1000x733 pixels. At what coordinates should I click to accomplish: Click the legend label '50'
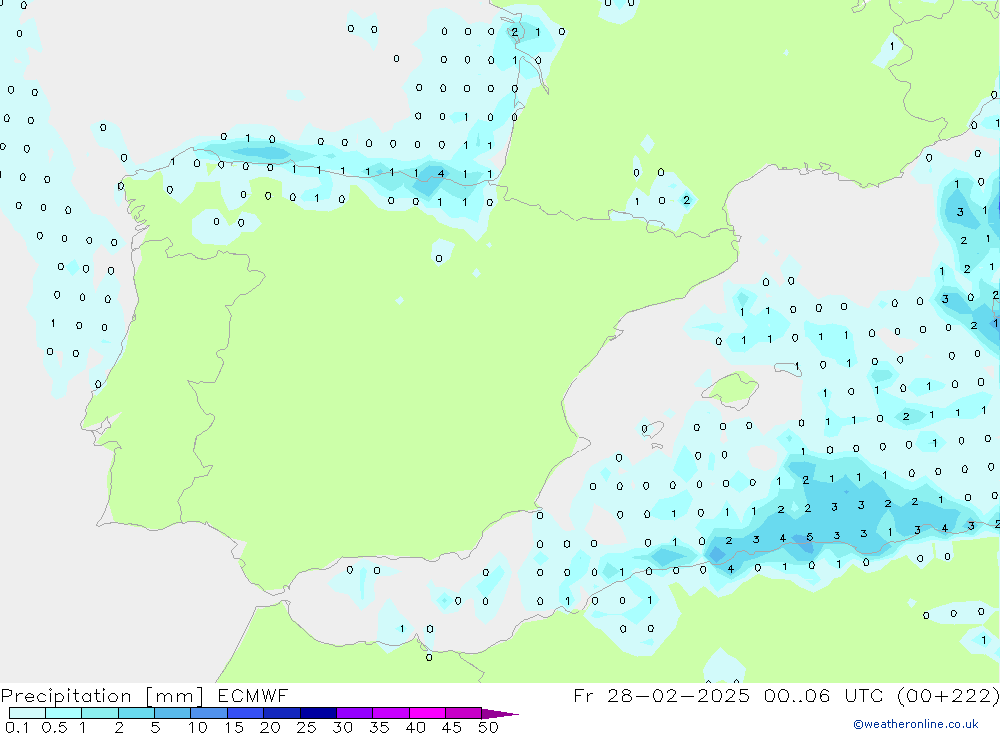tap(488, 727)
